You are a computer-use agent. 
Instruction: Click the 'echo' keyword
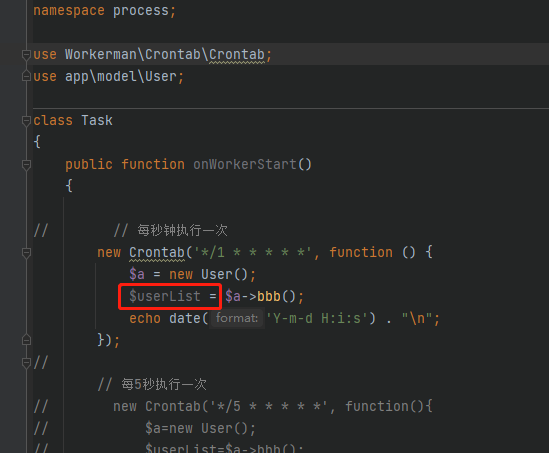(x=145, y=319)
